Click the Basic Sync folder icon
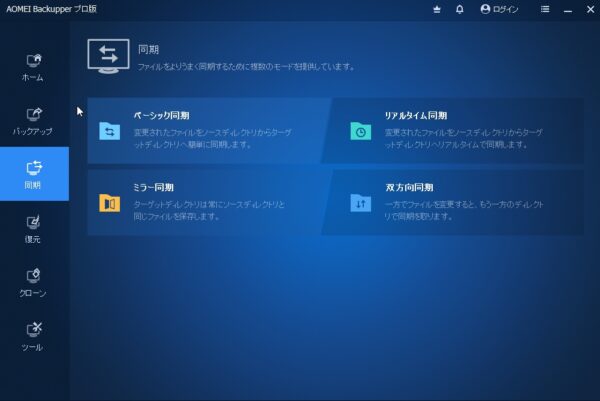Image resolution: width=600 pixels, height=401 pixels. click(109, 131)
